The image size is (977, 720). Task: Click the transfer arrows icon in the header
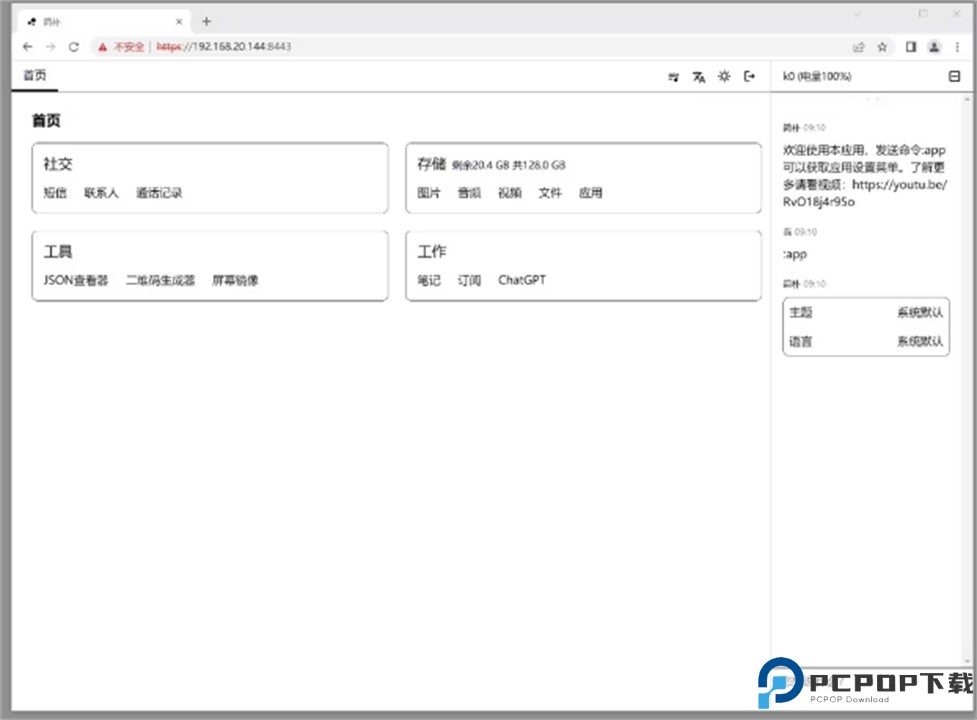674,77
